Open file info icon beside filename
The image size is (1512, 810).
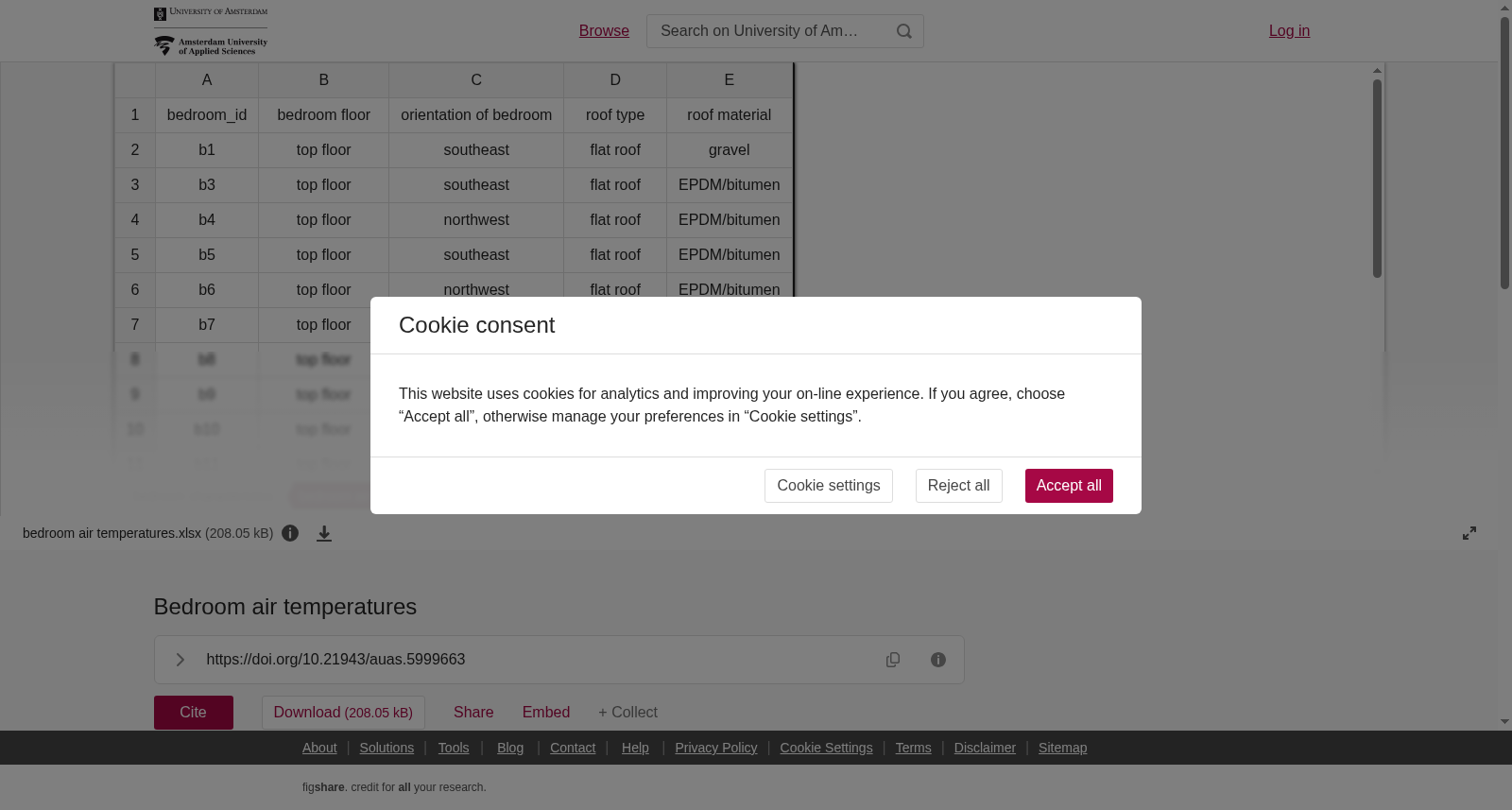coord(290,533)
